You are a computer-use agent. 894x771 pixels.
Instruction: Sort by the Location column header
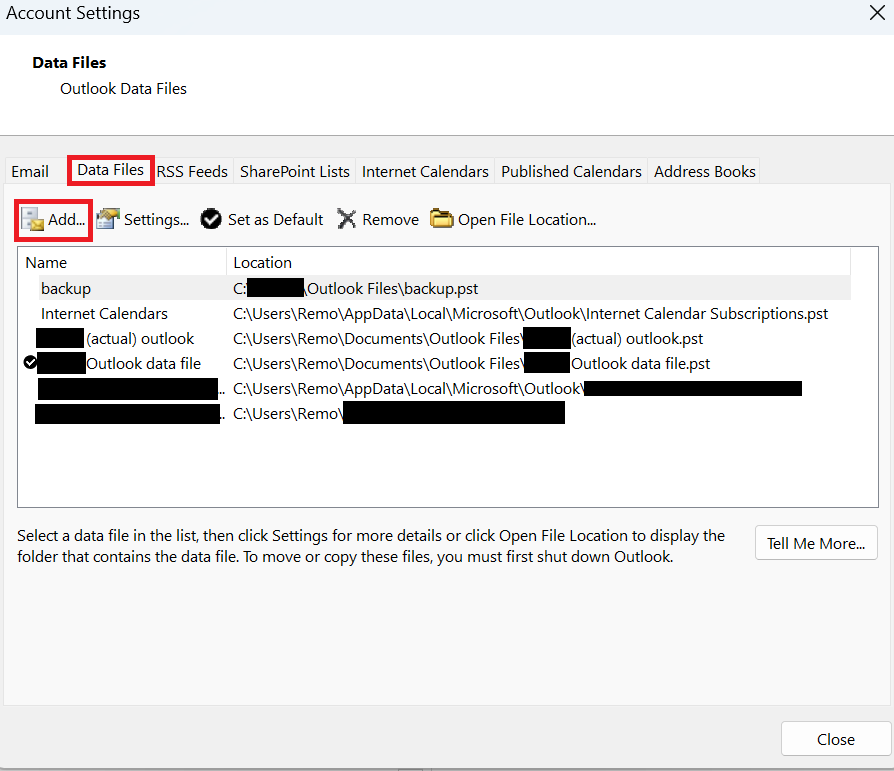(261, 262)
